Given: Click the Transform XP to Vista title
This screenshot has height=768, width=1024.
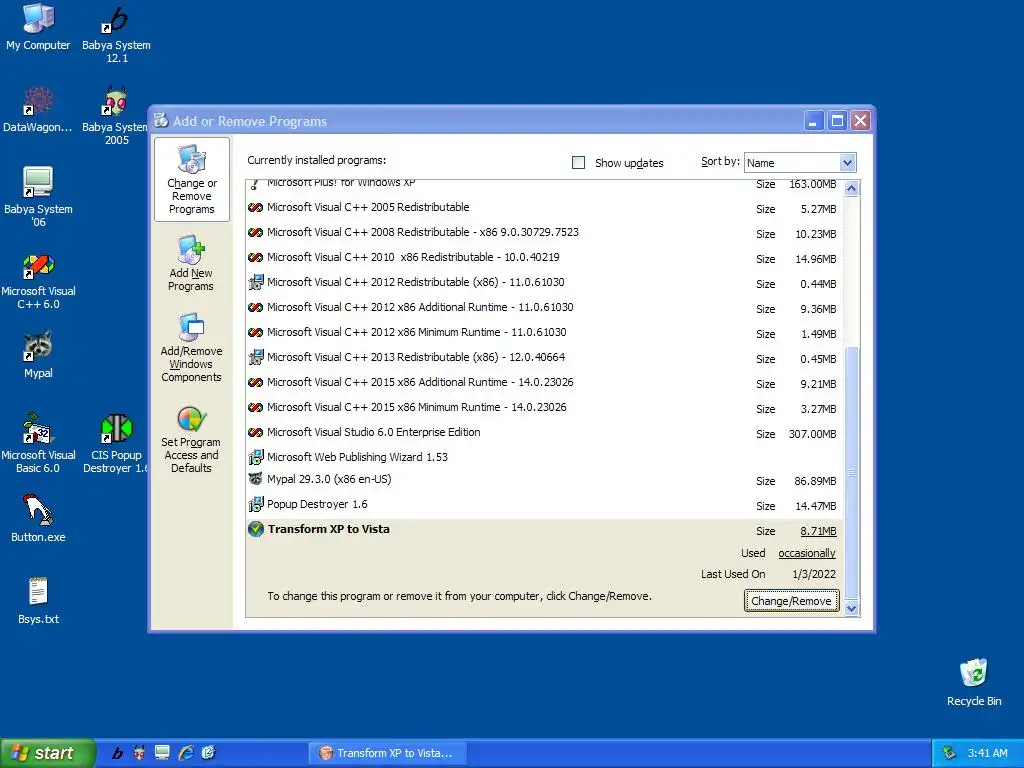Looking at the screenshot, I should coord(328,530).
